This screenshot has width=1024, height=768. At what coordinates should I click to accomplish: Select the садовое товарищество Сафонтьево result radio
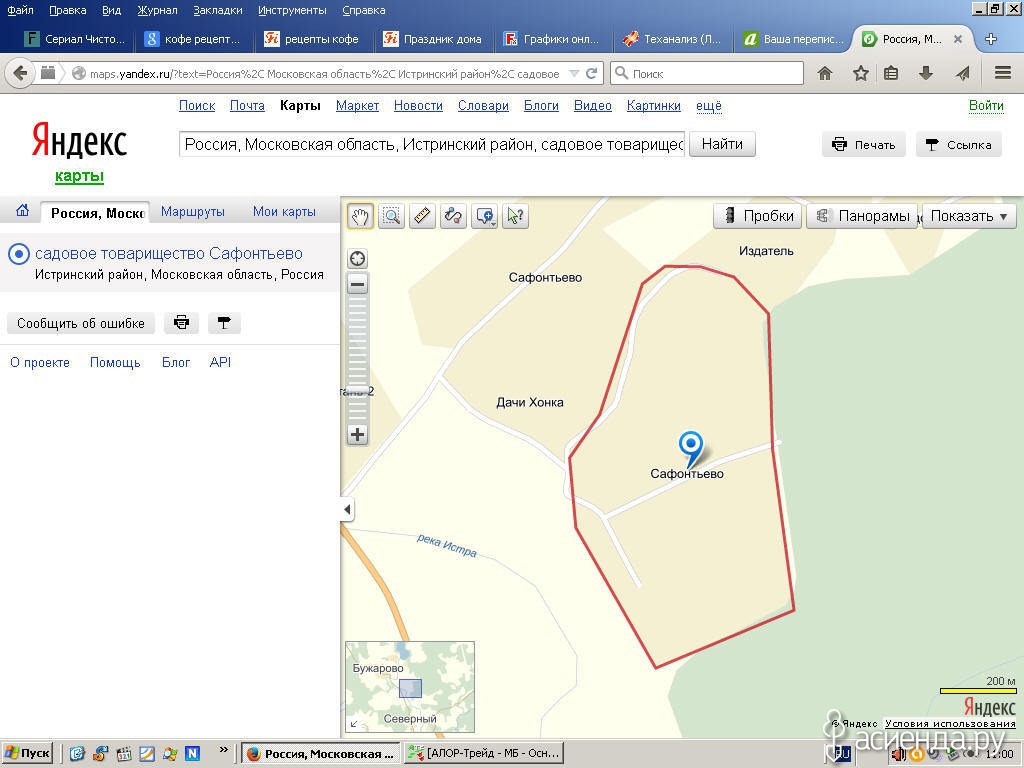click(19, 254)
